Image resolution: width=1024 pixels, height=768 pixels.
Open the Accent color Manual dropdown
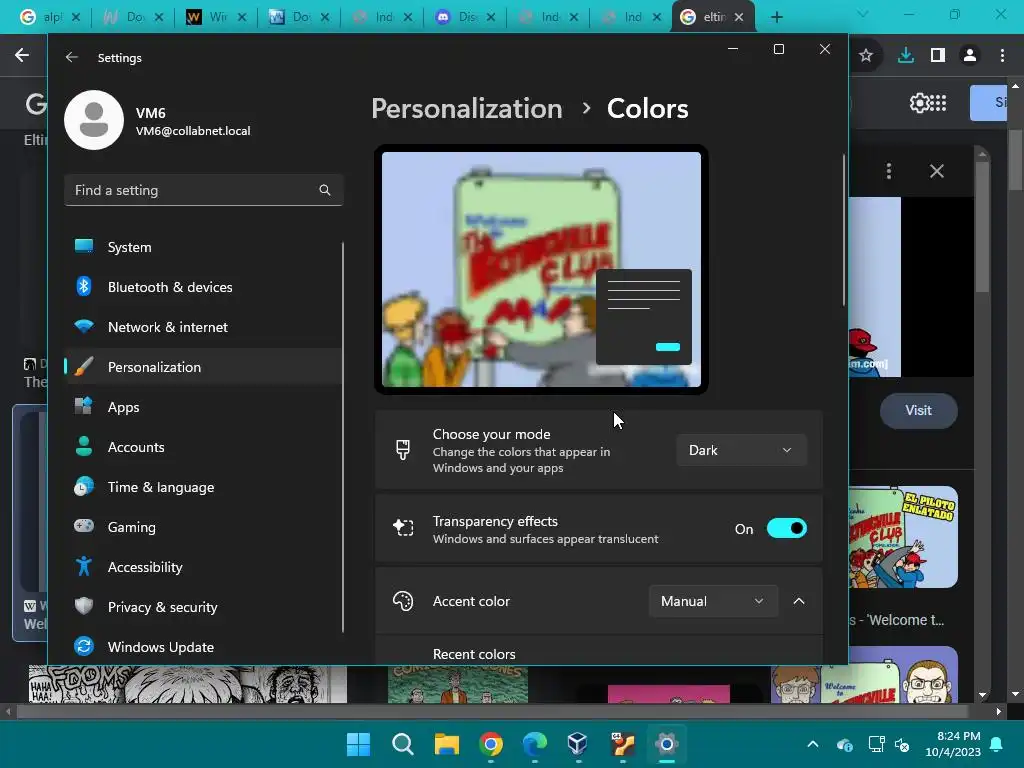[x=713, y=601]
